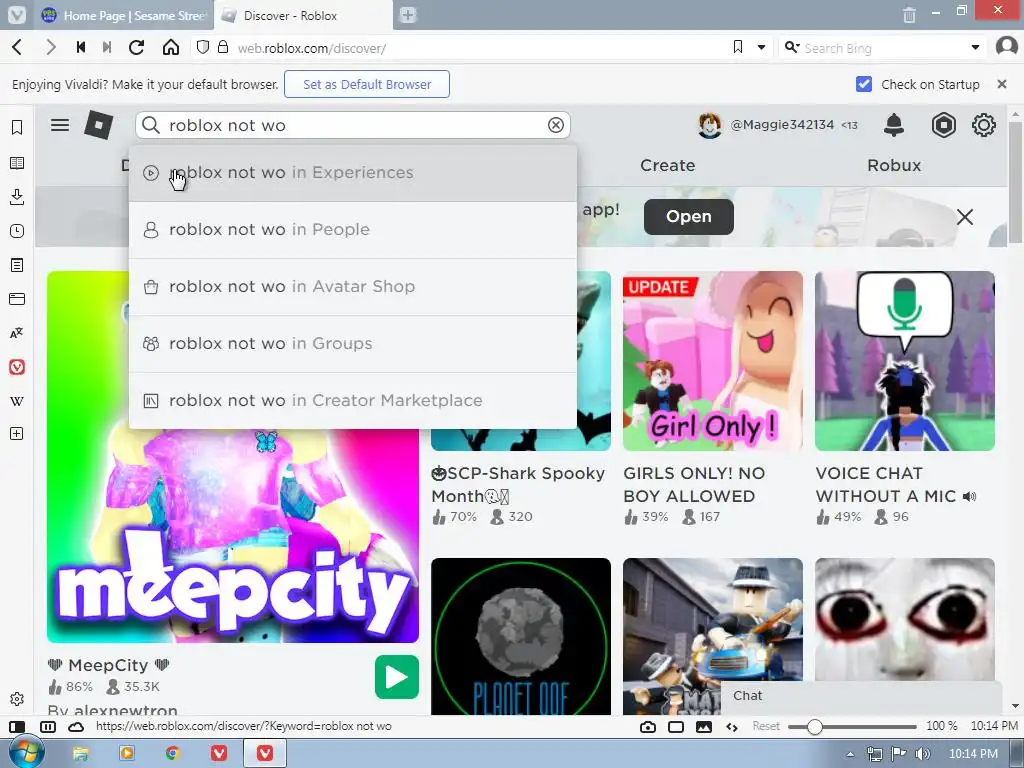Viewport: 1024px width, 768px height.
Task: Click Set as Default Browser
Action: (367, 84)
